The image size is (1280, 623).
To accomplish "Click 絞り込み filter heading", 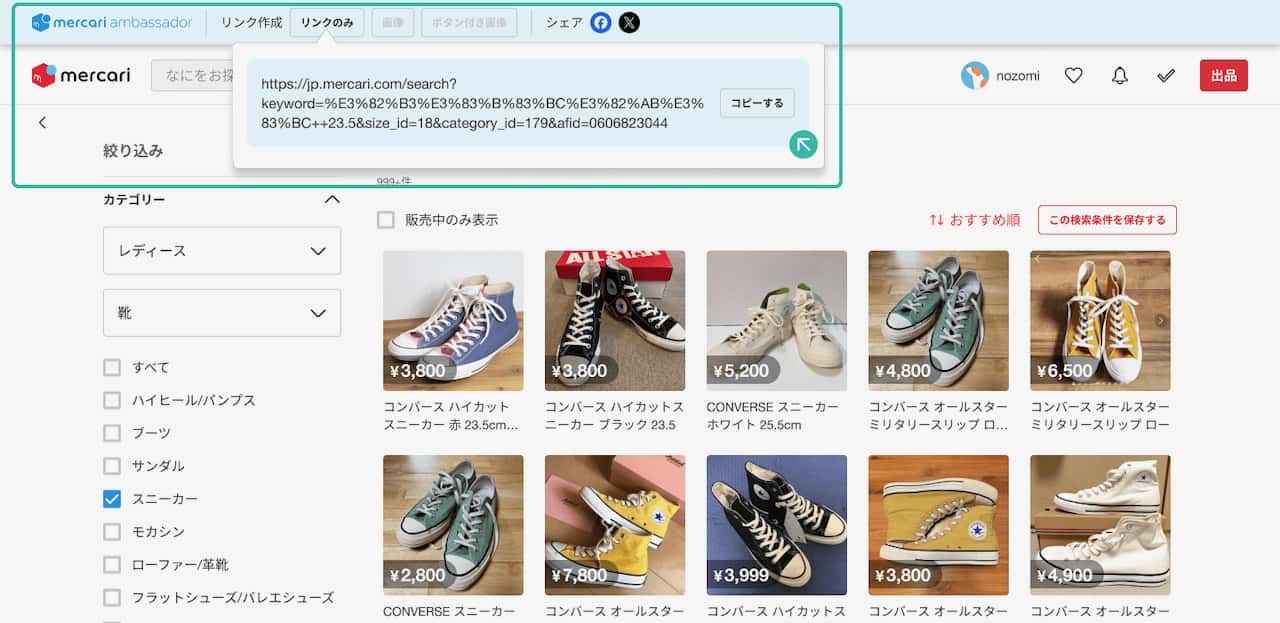I will coord(133,151).
